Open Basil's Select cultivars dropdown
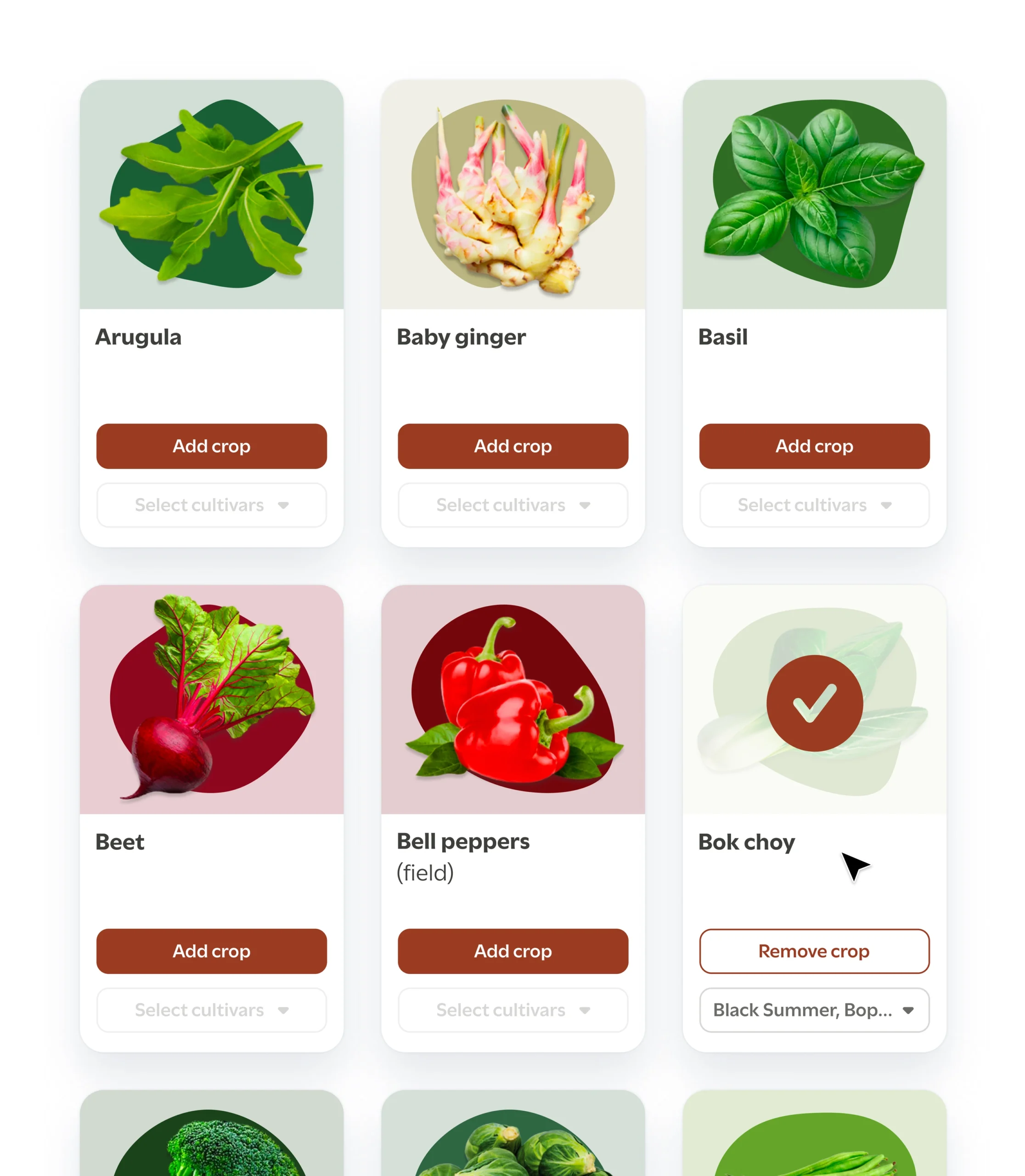 coord(815,505)
